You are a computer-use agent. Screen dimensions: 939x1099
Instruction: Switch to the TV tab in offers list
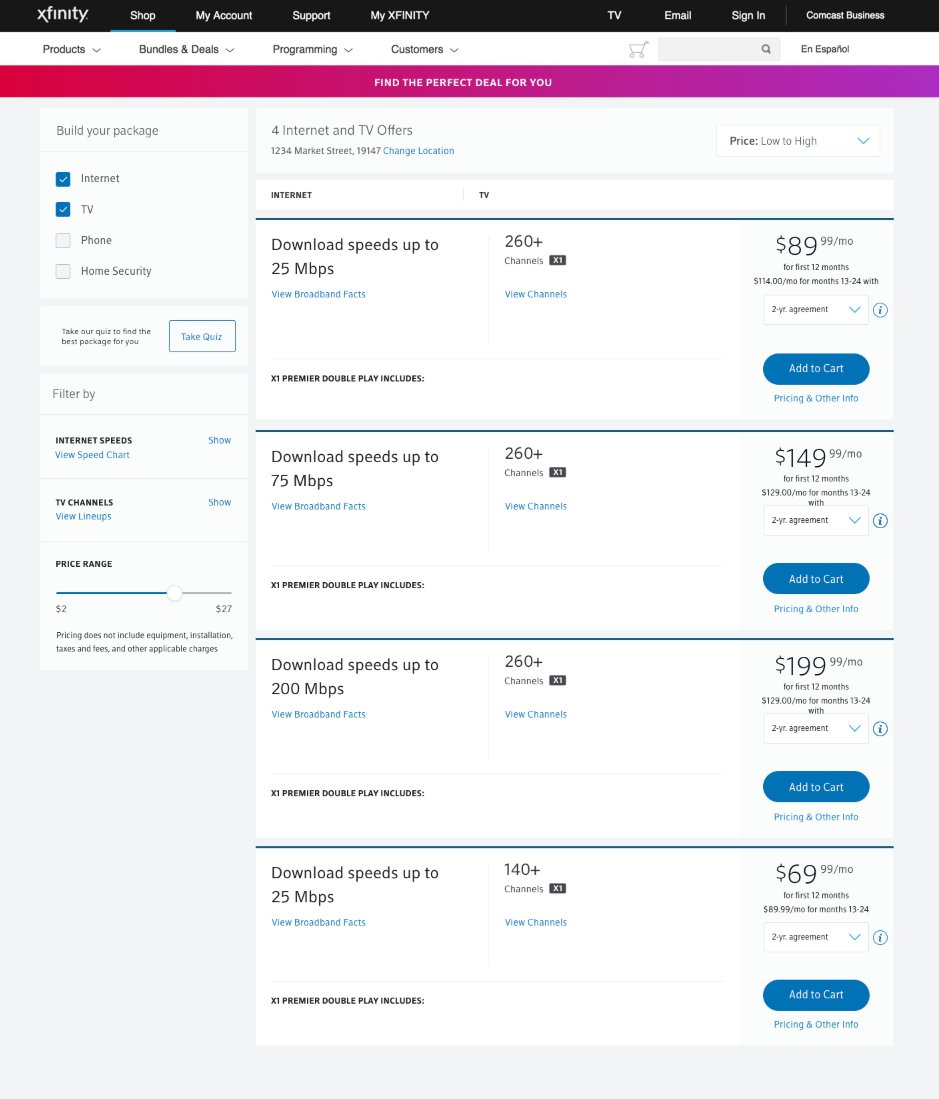coord(484,195)
